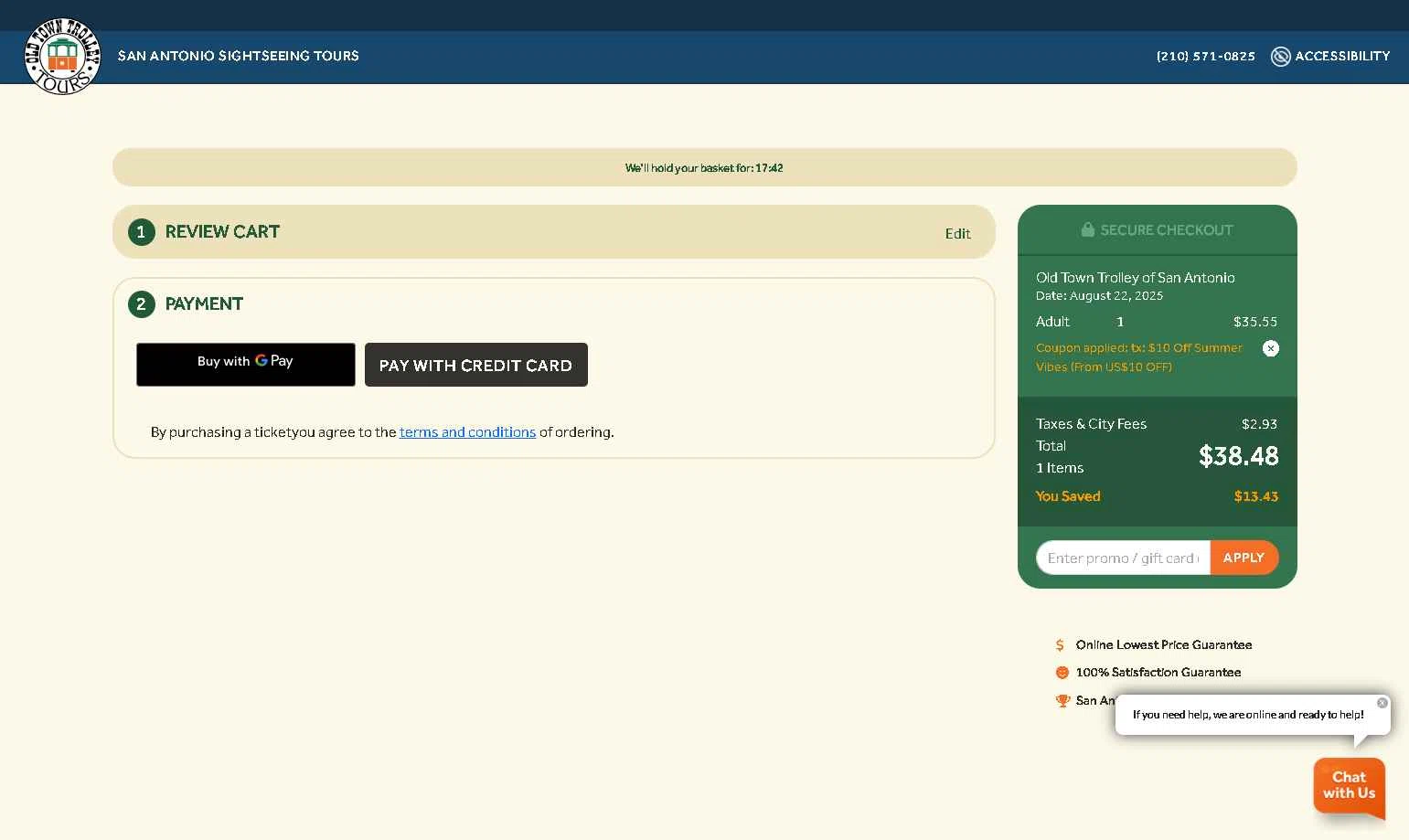Click the dollar sign Lowest Price Guarantee icon
Screen dimensions: 1409x840
(x=1060, y=645)
